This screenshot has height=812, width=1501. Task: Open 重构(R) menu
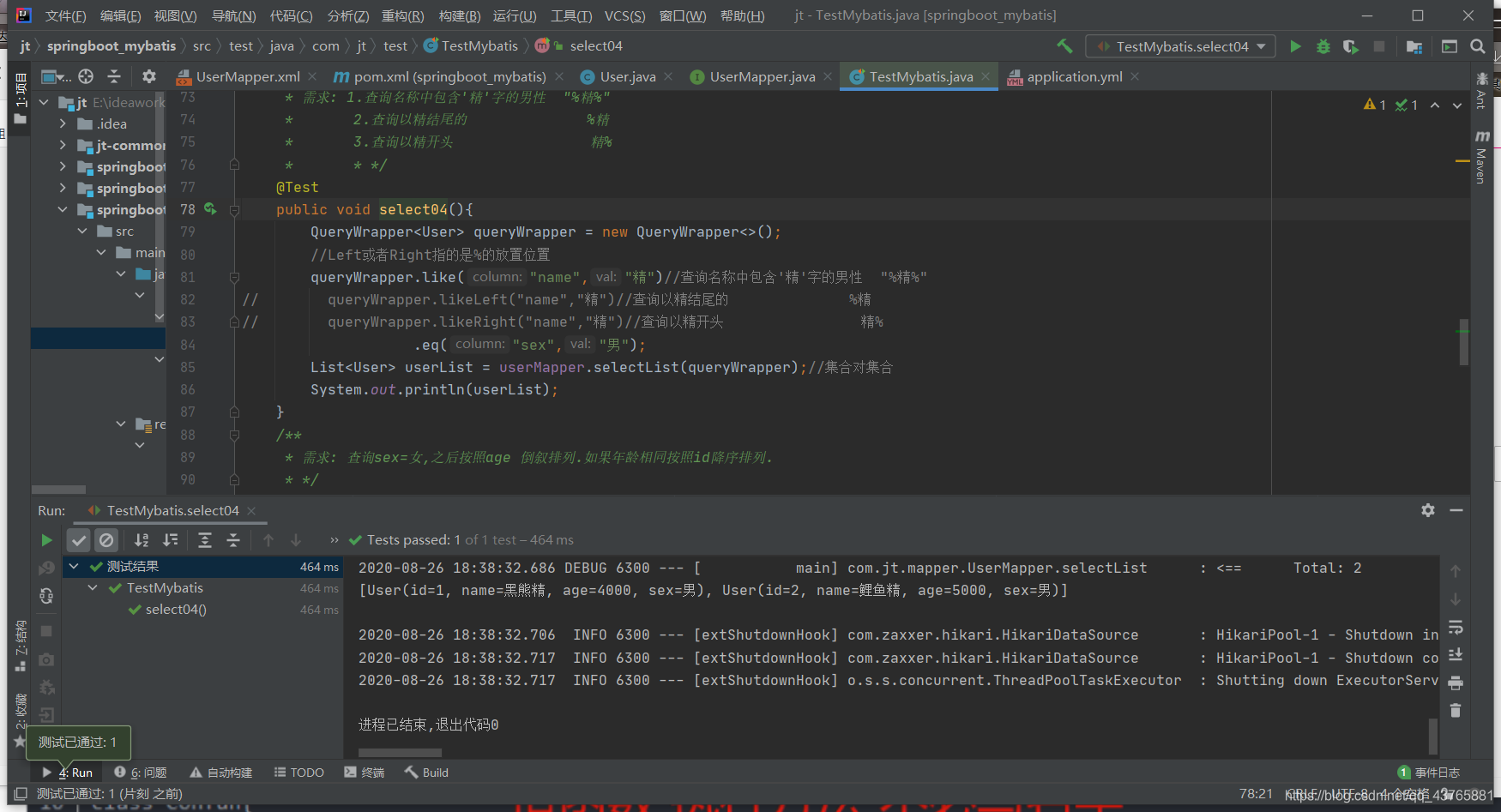tap(403, 16)
